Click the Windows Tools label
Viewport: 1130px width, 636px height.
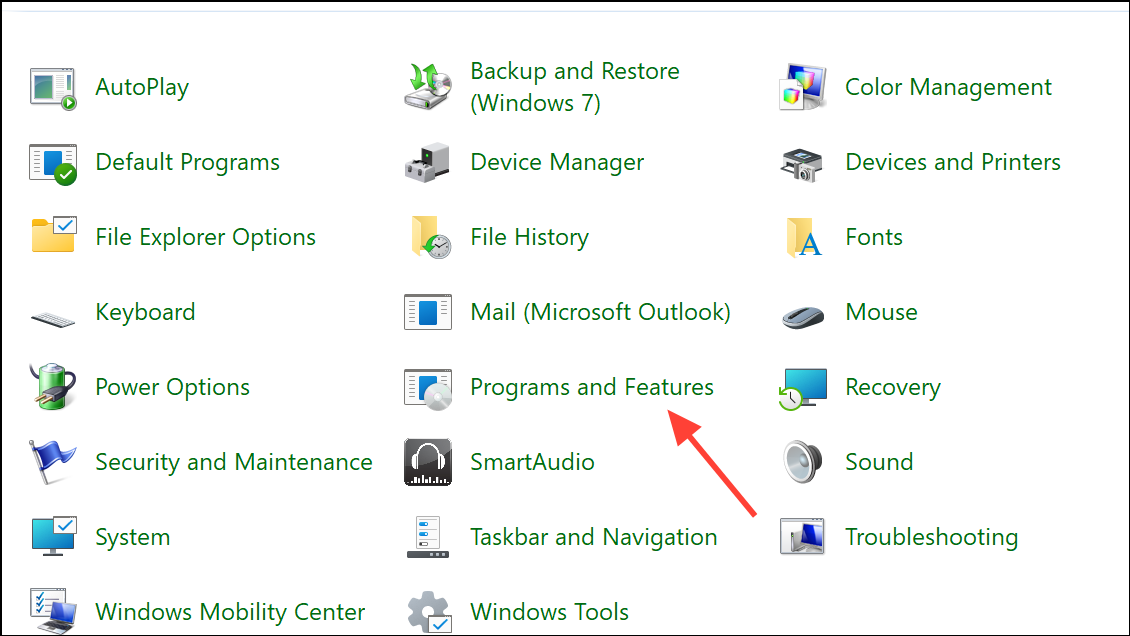click(x=549, y=612)
